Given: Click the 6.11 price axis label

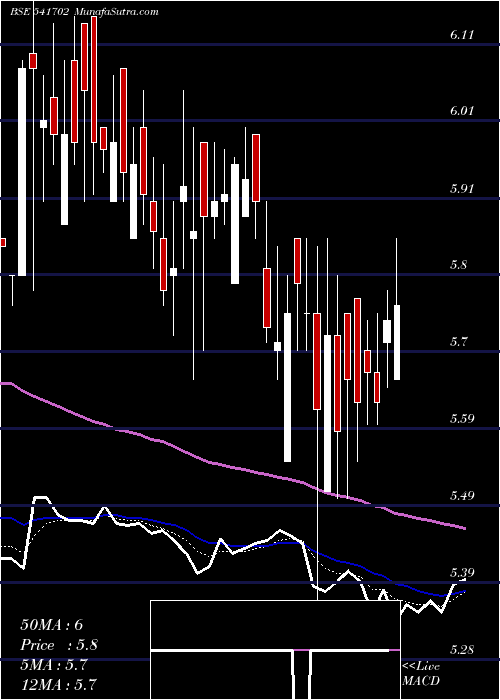Looking at the screenshot, I should coord(462,35).
